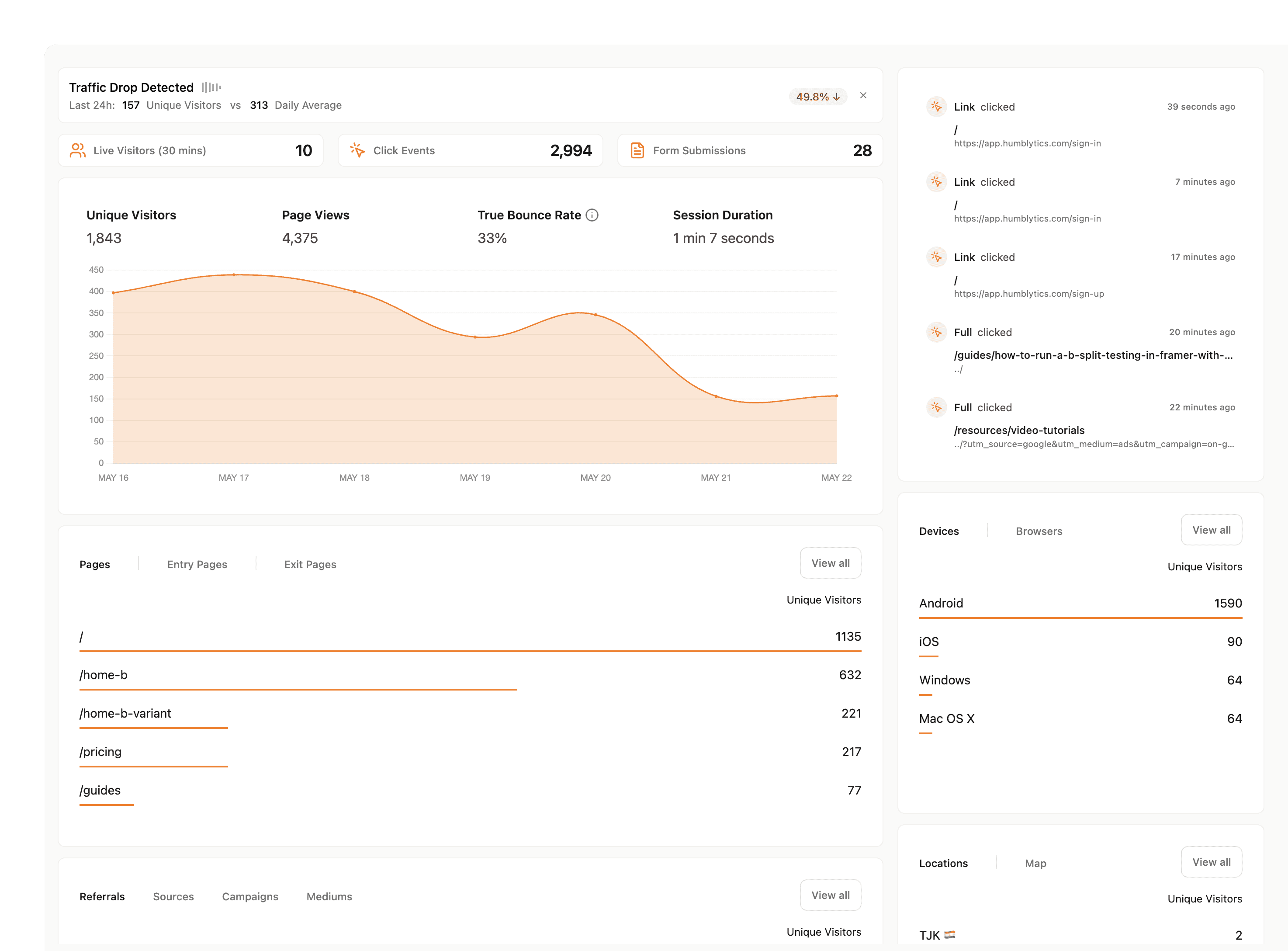Click the audio bars icon beside Traffic Drop Detected
This screenshot has height=951, width=1288.
coord(211,87)
